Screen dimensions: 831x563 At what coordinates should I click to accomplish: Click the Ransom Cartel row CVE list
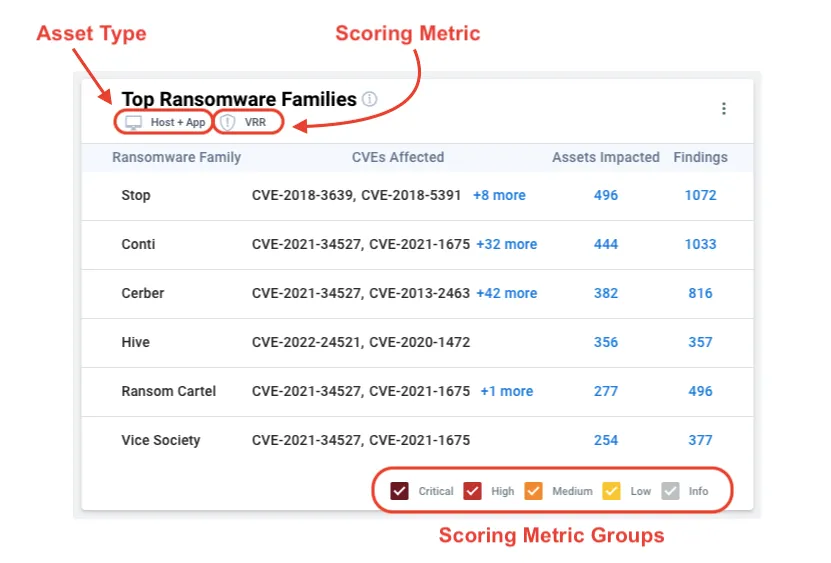pos(360,391)
